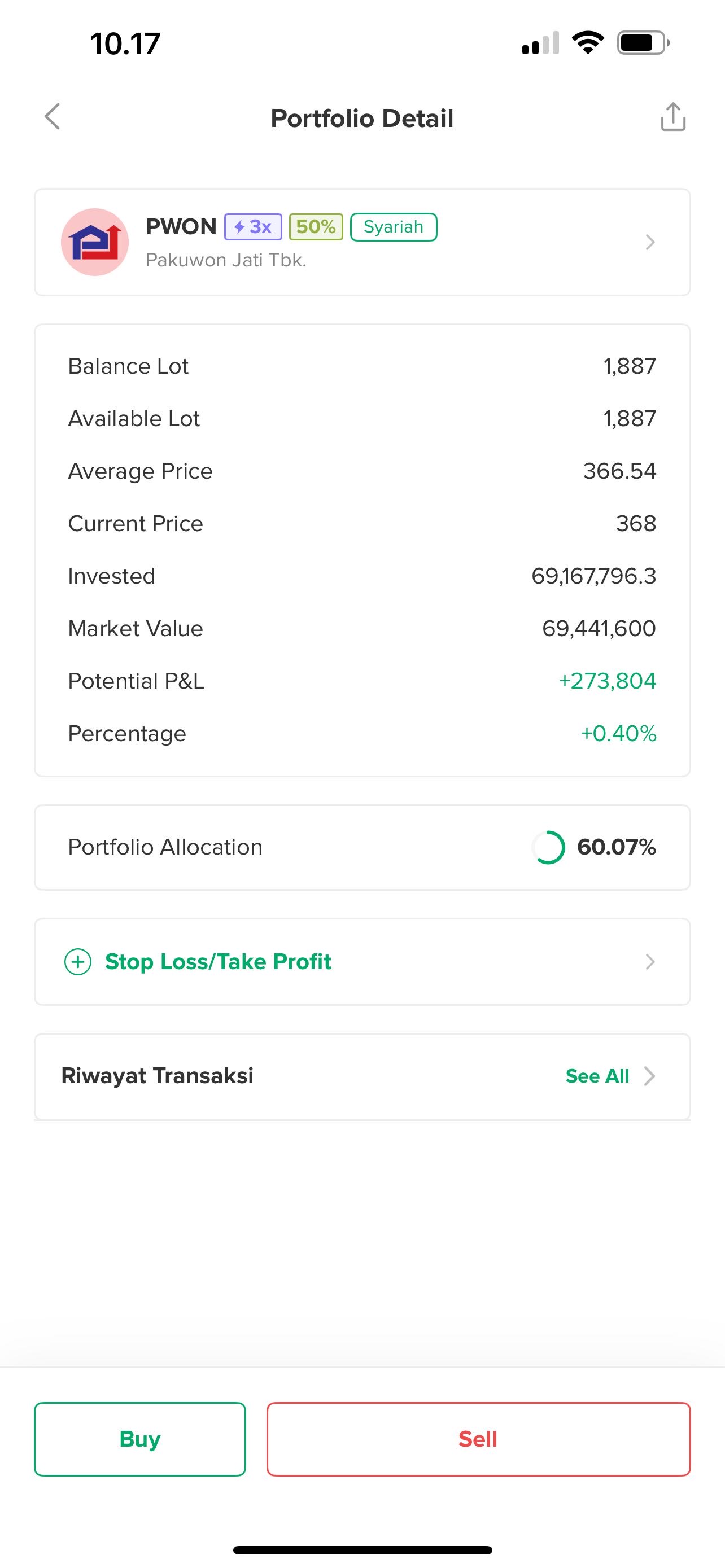Tap the portfolio allocation ring indicator
The height and width of the screenshot is (1568, 725).
(548, 847)
